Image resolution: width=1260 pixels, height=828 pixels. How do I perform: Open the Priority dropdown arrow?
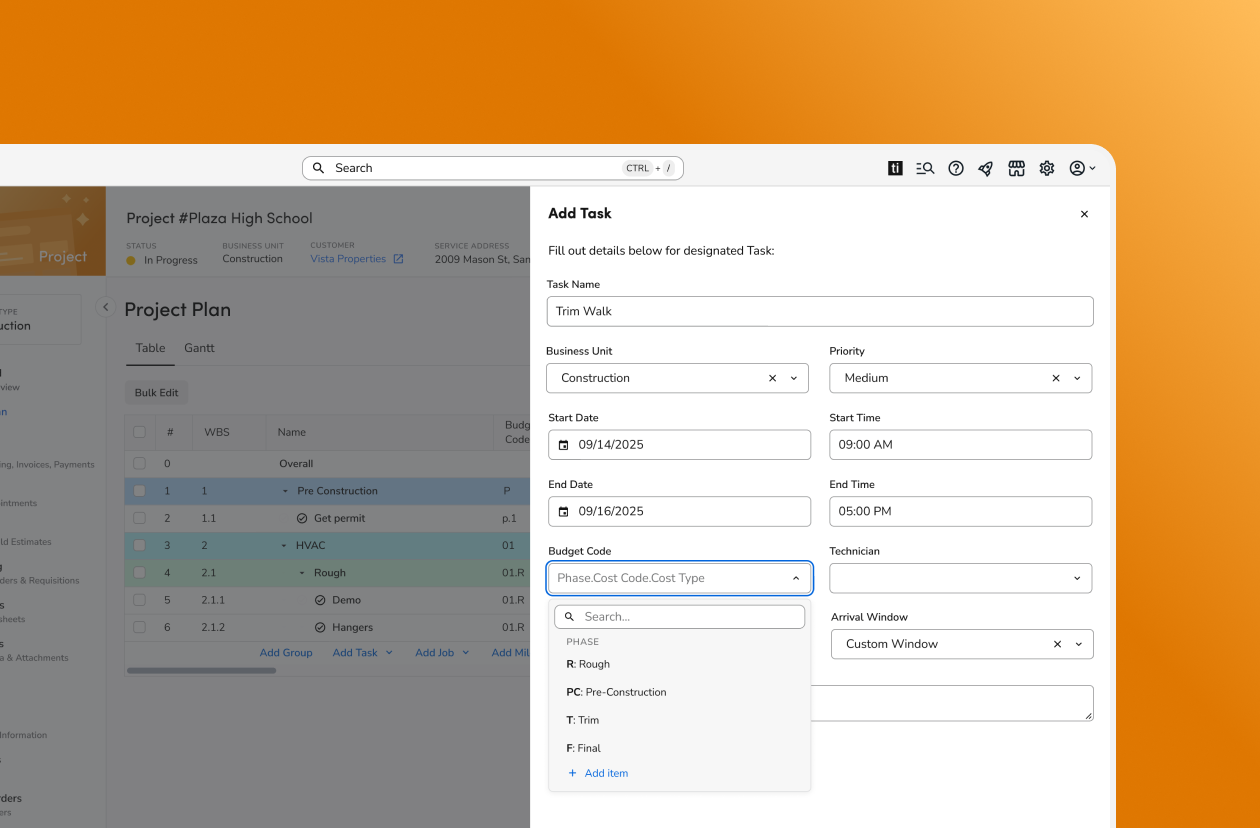tap(1077, 378)
